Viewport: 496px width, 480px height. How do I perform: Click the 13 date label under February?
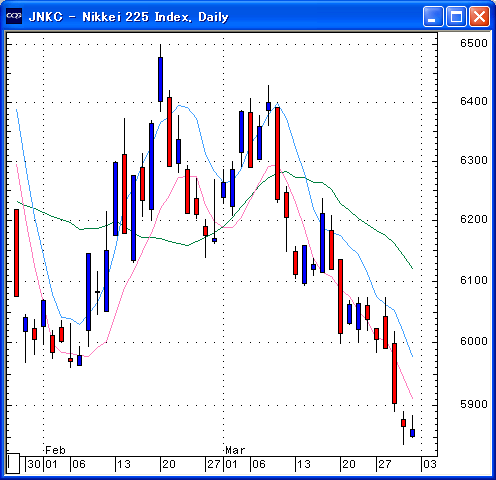coord(124,464)
